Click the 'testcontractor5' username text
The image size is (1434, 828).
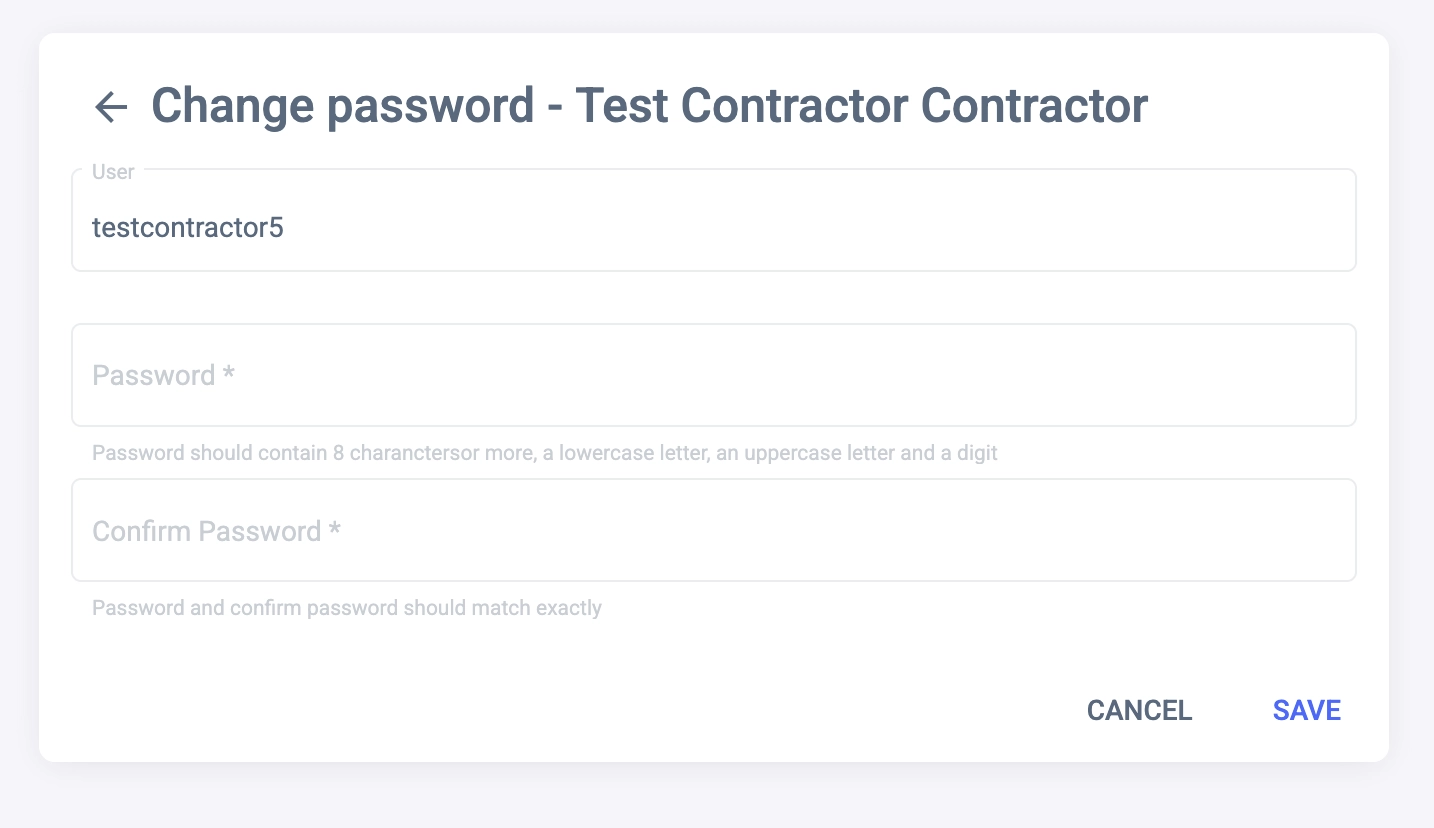pos(188,228)
